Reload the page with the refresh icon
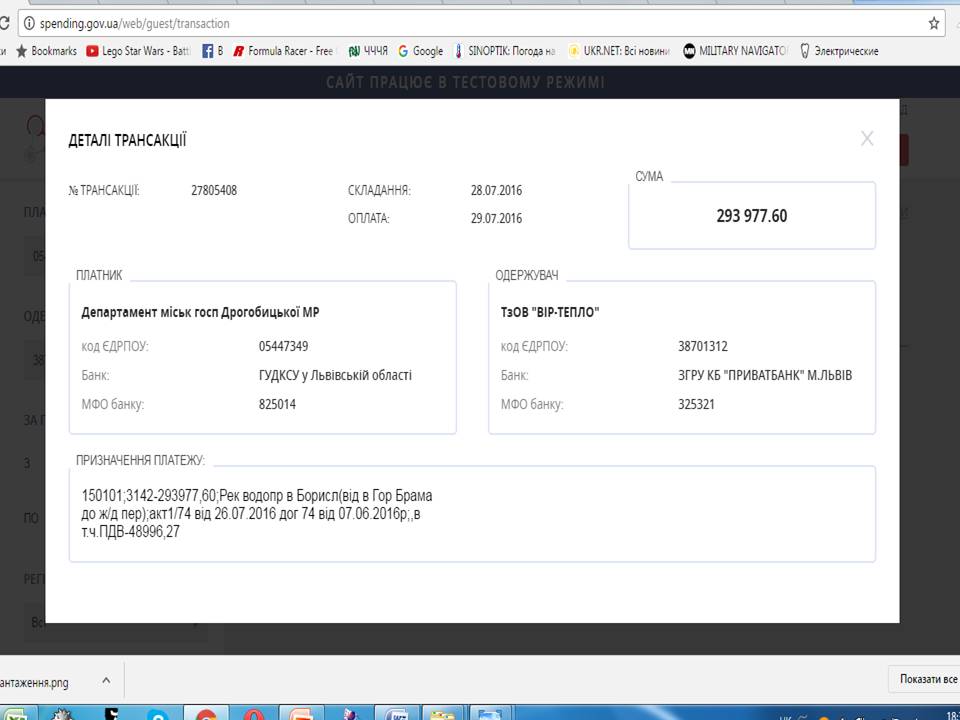Screen dimensions: 960x720 pos(4,23)
